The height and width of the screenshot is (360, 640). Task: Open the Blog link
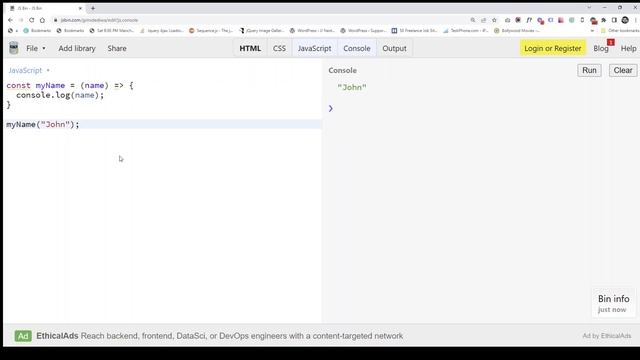pyautogui.click(x=601, y=48)
